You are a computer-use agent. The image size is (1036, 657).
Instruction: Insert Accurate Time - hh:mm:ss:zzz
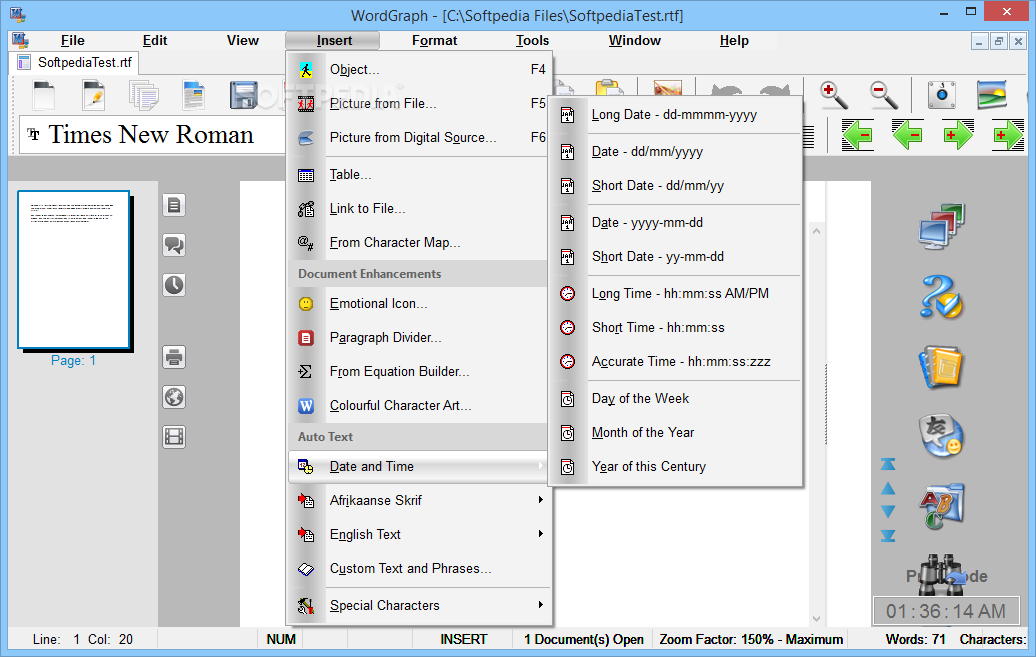(675, 362)
